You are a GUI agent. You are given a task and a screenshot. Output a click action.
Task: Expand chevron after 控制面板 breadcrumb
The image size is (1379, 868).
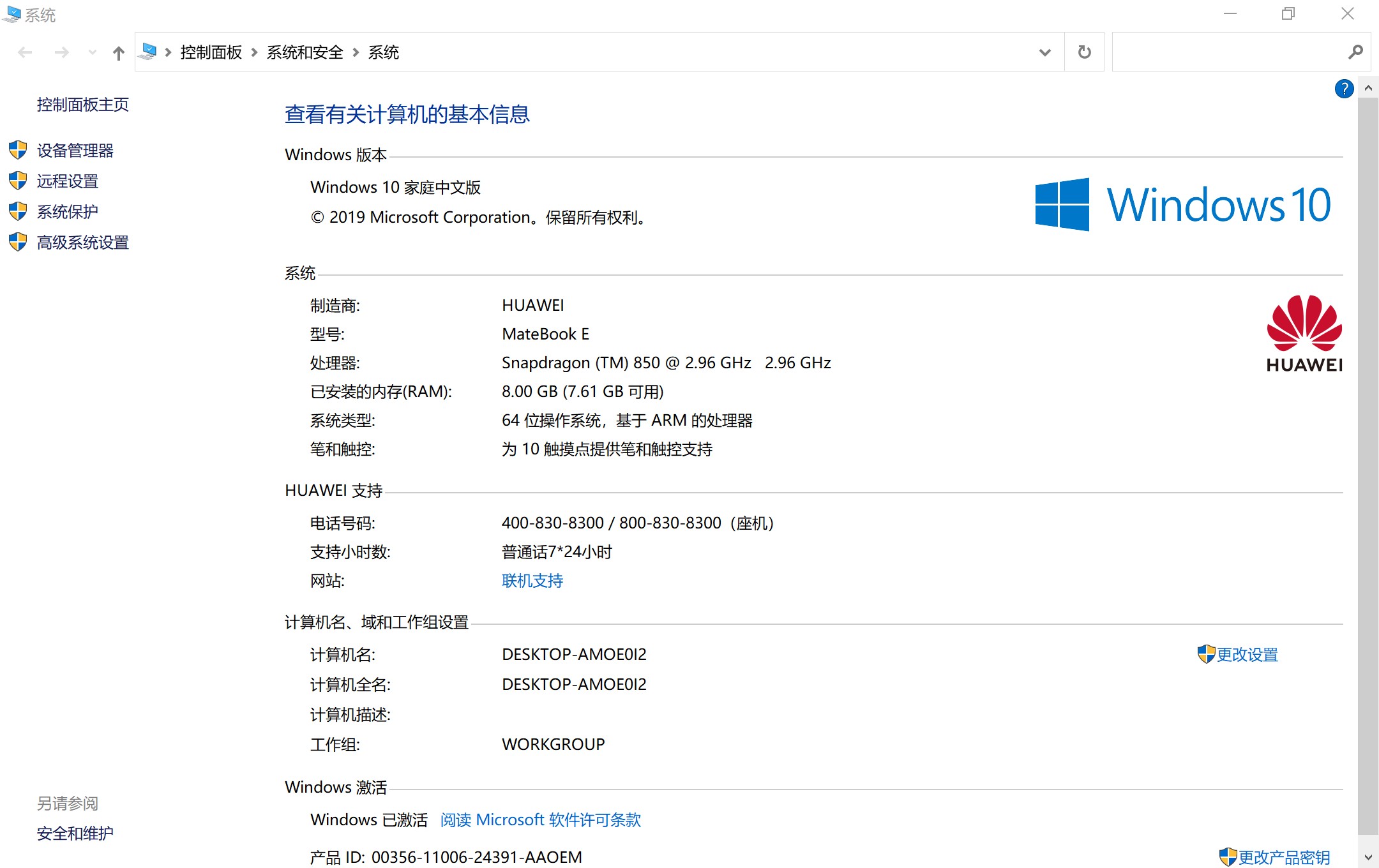(254, 52)
